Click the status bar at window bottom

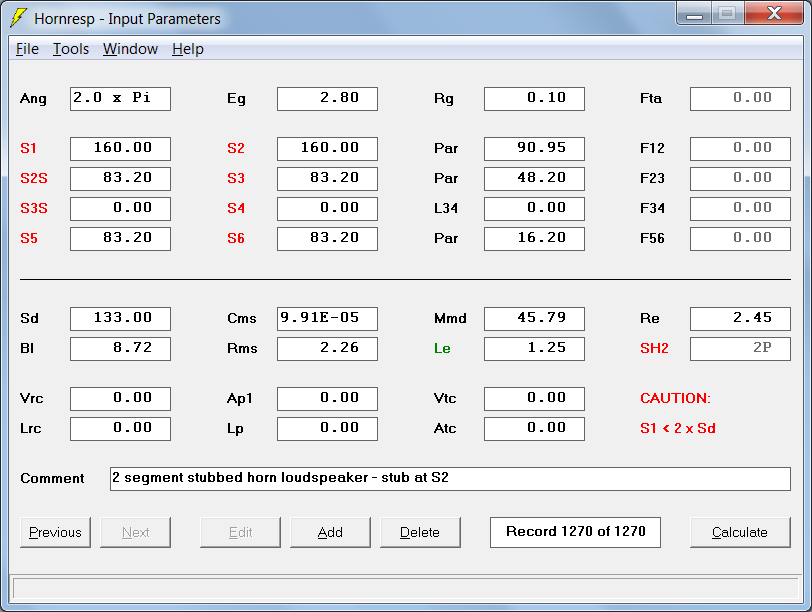(406, 589)
